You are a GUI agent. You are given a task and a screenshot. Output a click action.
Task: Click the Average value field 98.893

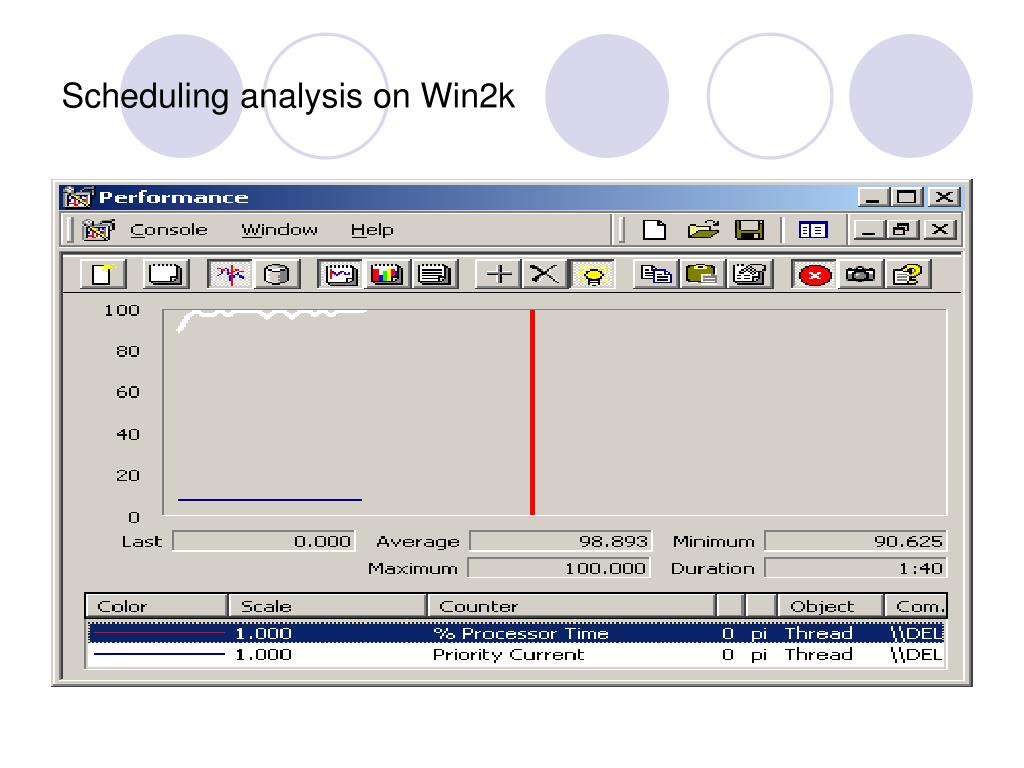[x=560, y=541]
